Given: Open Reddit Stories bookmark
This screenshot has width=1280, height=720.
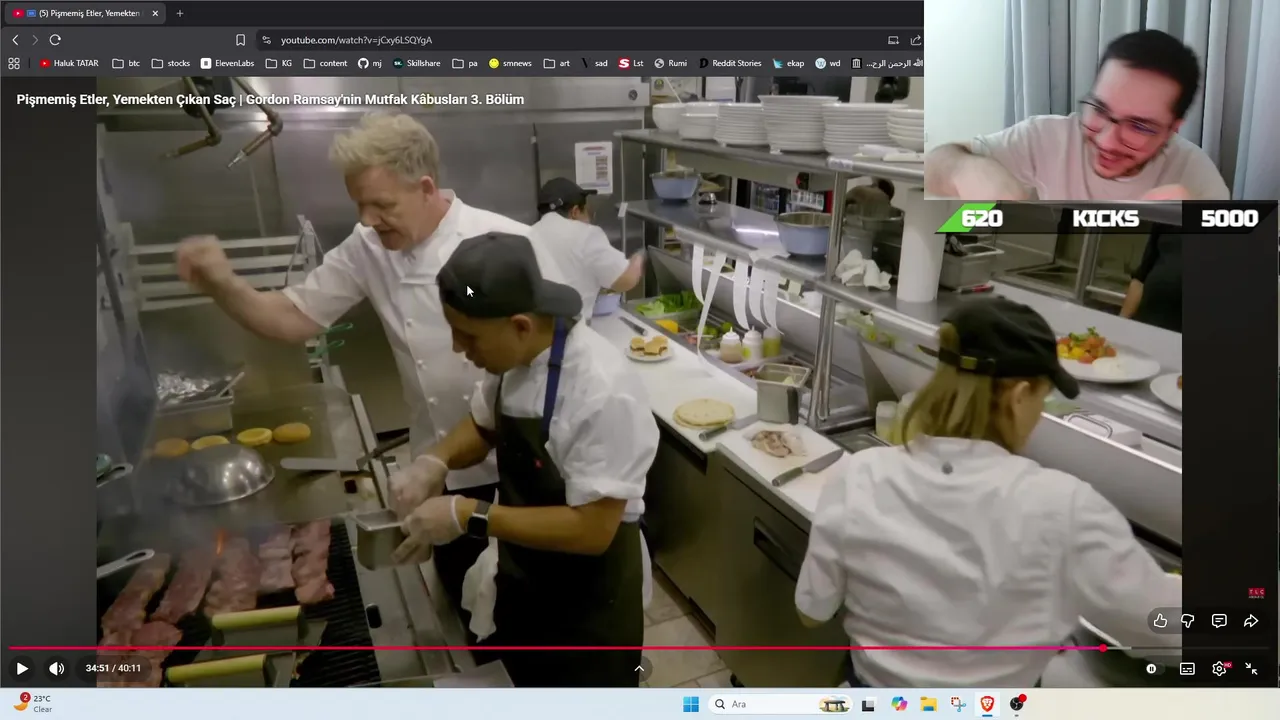Looking at the screenshot, I should click(x=730, y=63).
